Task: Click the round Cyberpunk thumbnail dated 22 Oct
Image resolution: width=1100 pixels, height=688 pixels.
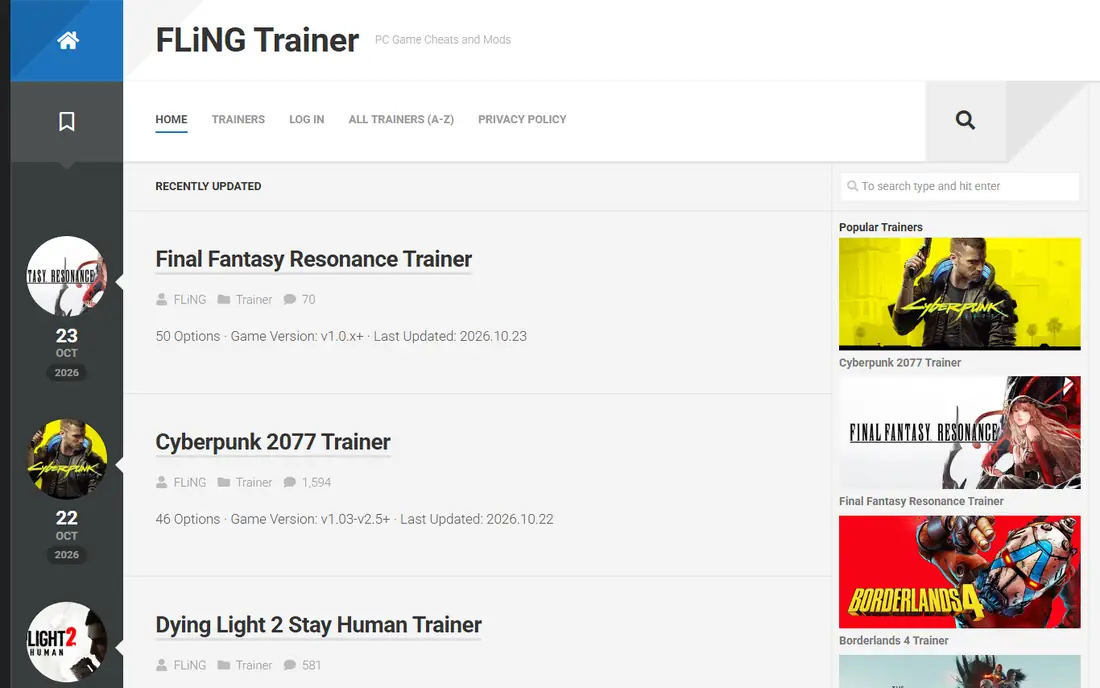Action: pos(67,459)
